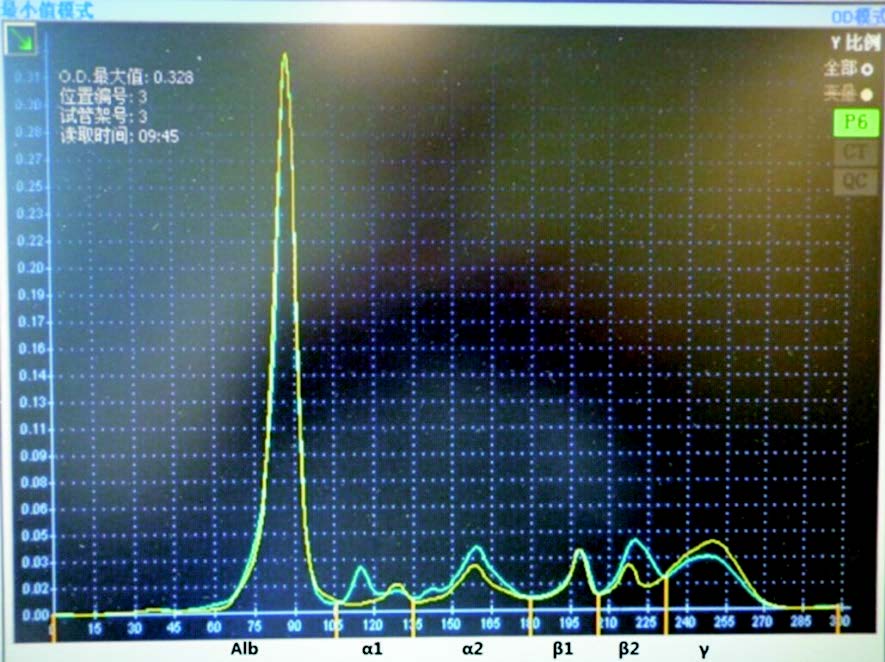Image resolution: width=885 pixels, height=662 pixels.
Task: Select orange fraction marker near 180
Action: pyautogui.click(x=531, y=617)
